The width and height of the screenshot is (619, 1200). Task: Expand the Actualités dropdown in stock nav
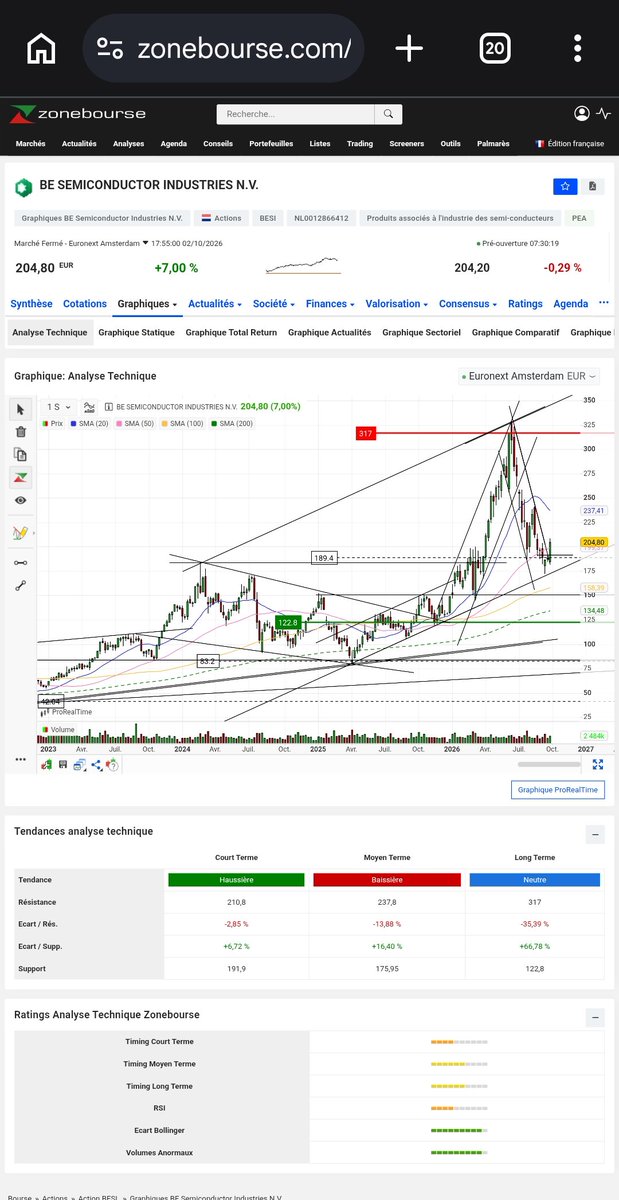[216, 304]
